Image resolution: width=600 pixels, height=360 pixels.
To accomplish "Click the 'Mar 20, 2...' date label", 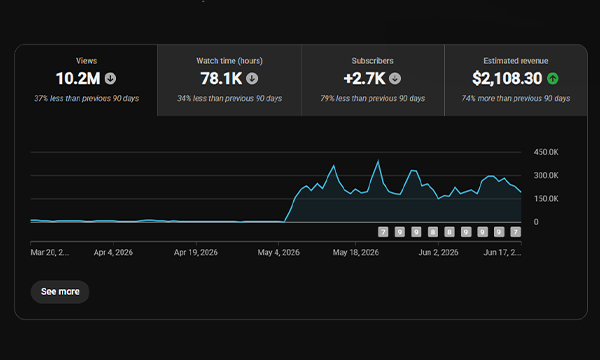I will click(50, 252).
